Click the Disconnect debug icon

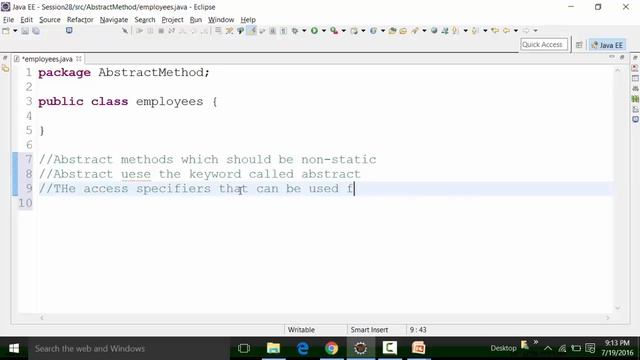coord(171,31)
